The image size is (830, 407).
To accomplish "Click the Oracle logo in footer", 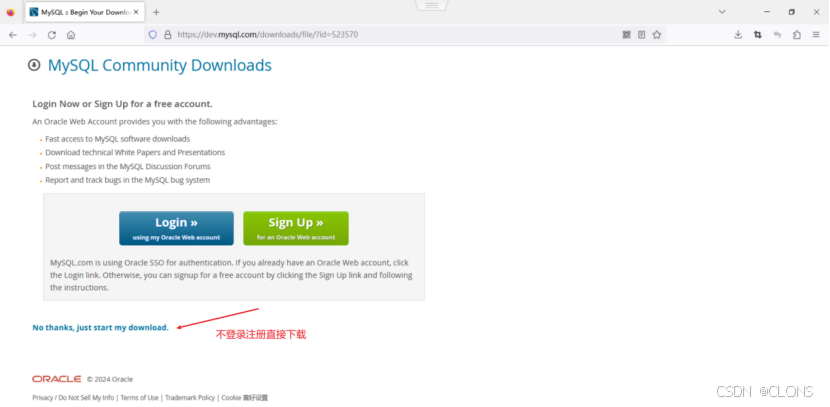I will click(57, 379).
